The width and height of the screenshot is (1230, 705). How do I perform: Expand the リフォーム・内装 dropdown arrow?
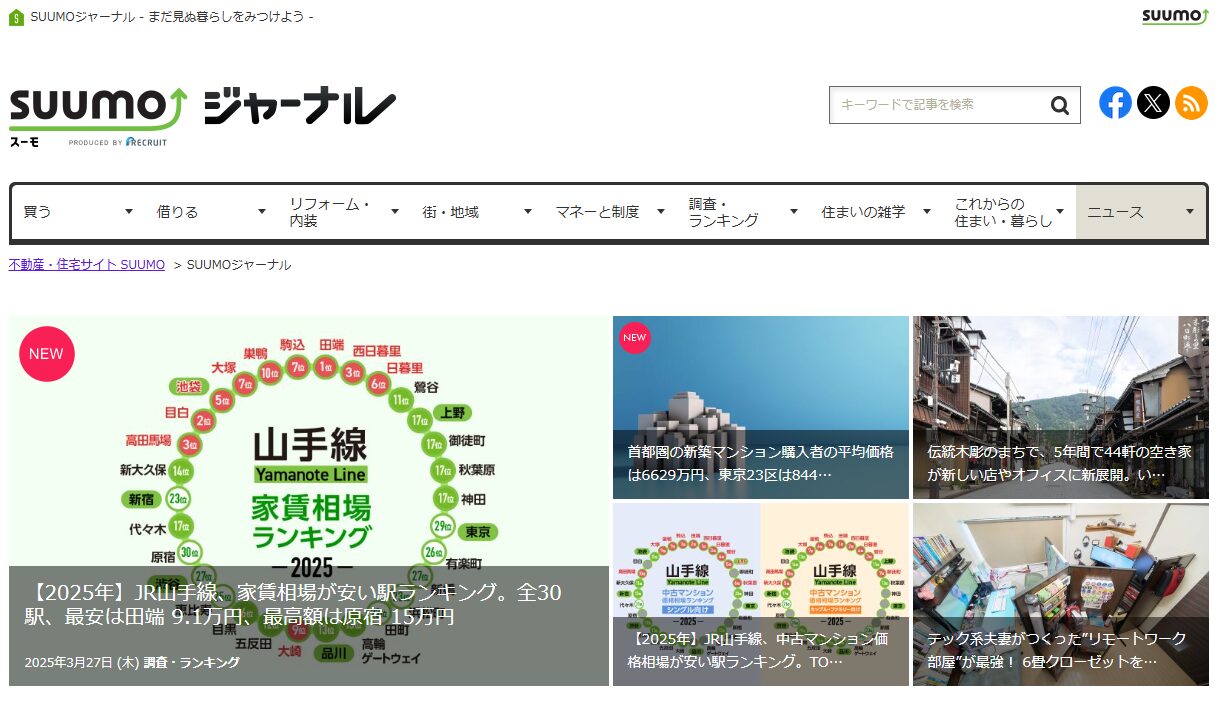click(394, 212)
